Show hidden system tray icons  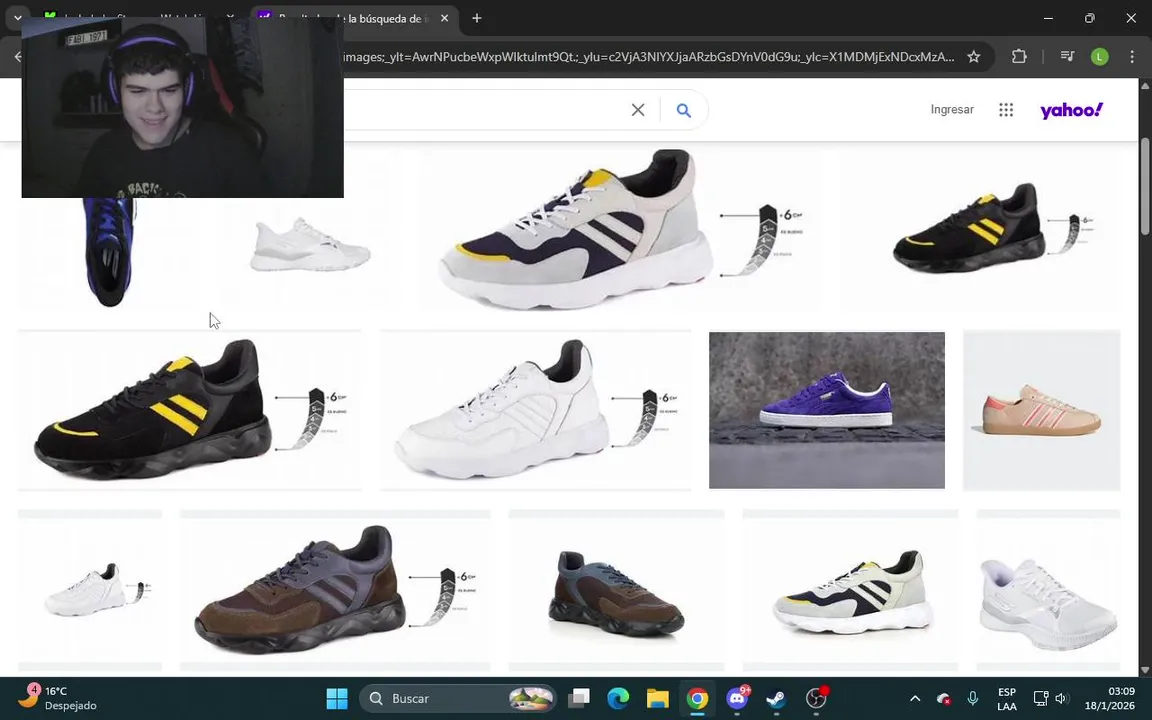(x=915, y=698)
